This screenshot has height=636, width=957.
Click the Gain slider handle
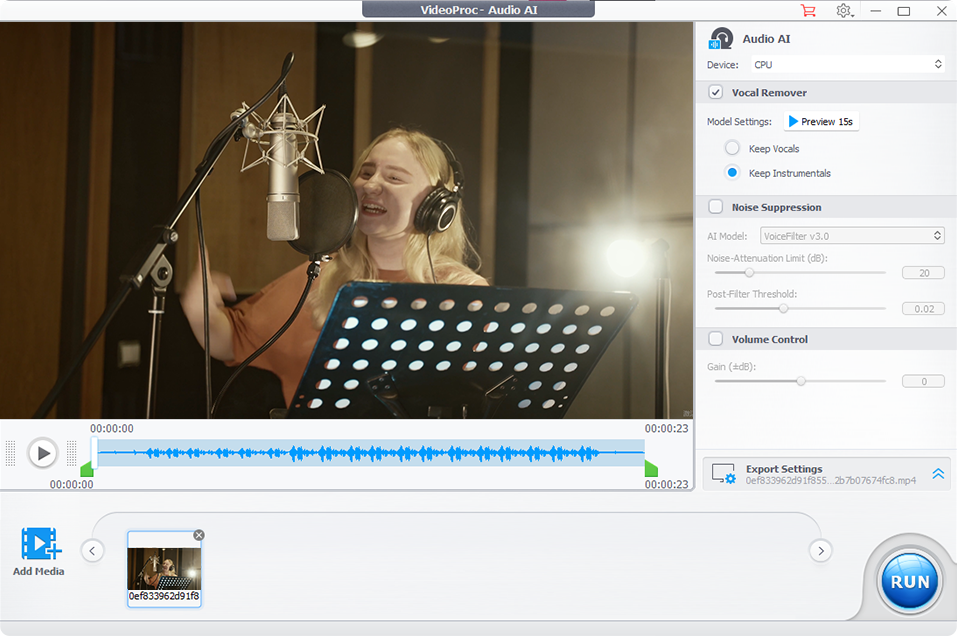pos(801,381)
